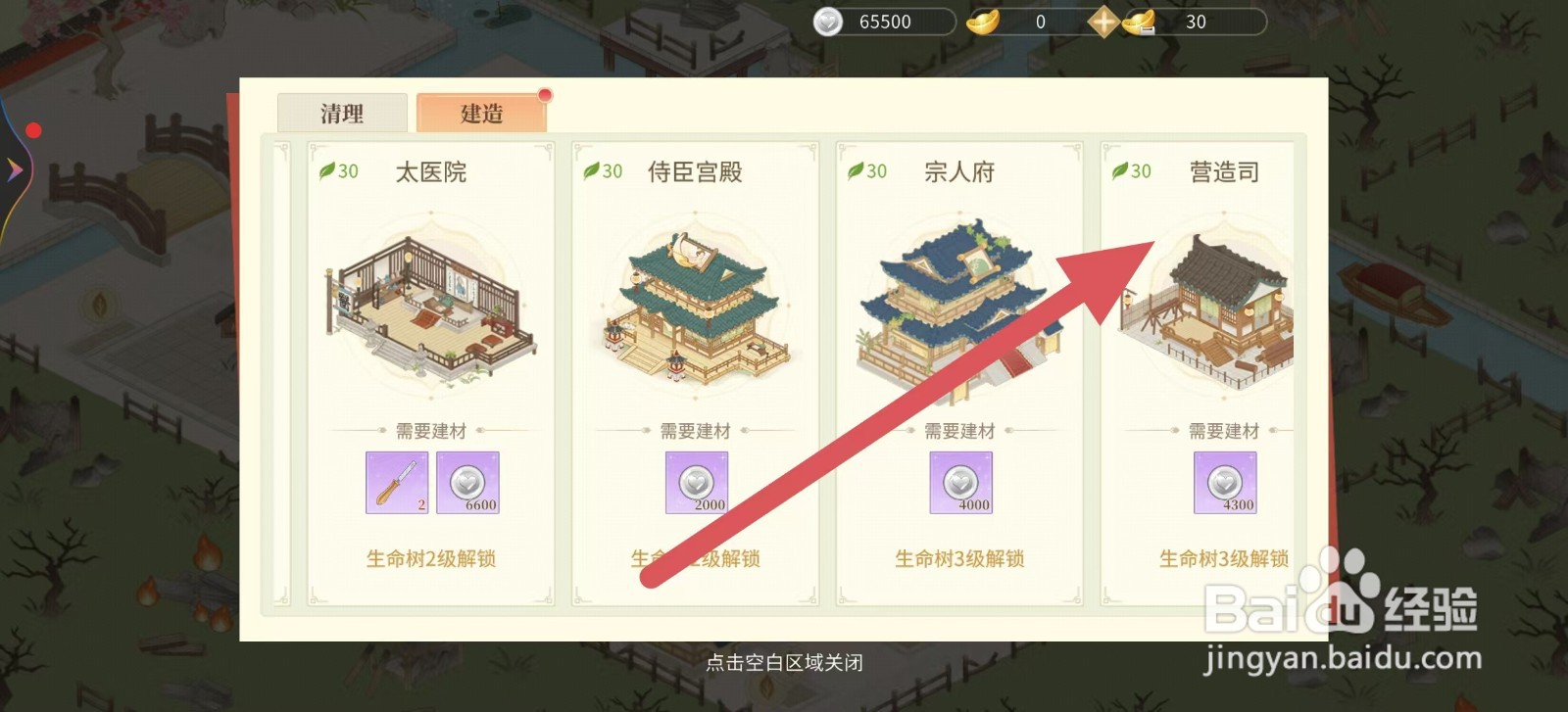Click the 4000 silver coin material icon
This screenshot has width=1568, height=712.
click(x=960, y=483)
